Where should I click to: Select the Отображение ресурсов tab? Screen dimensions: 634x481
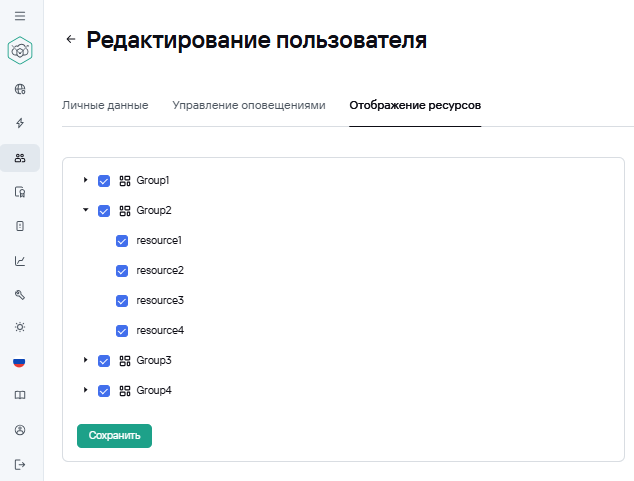tap(415, 105)
